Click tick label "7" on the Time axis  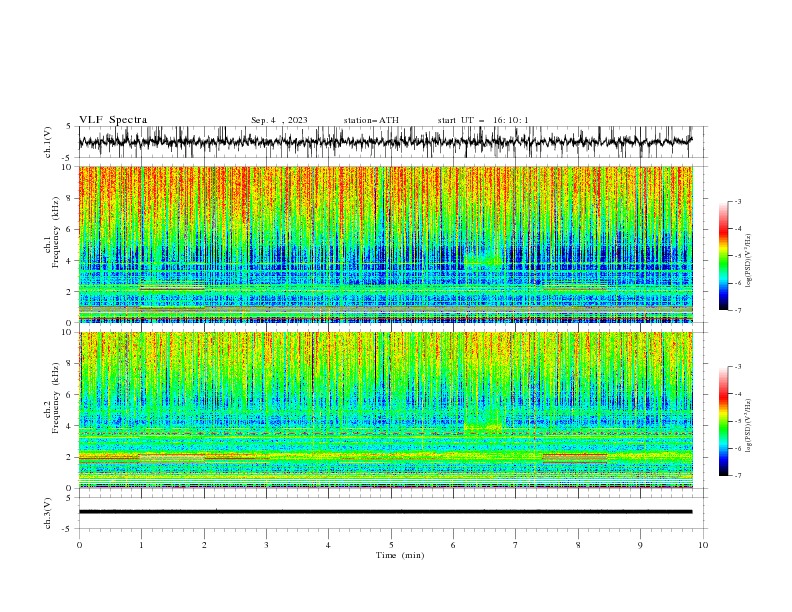pos(516,545)
